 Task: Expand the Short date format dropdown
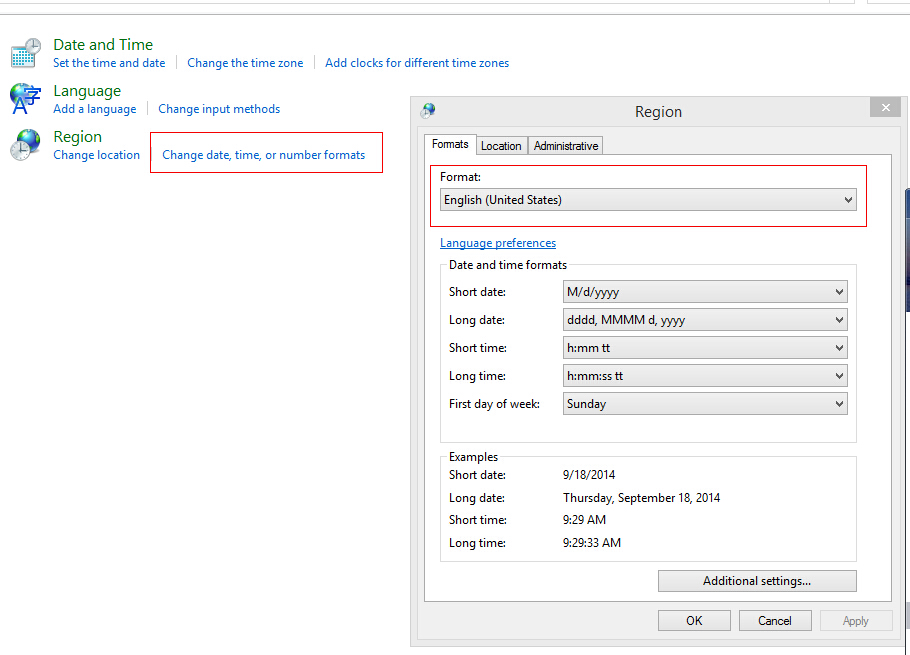[x=705, y=292]
